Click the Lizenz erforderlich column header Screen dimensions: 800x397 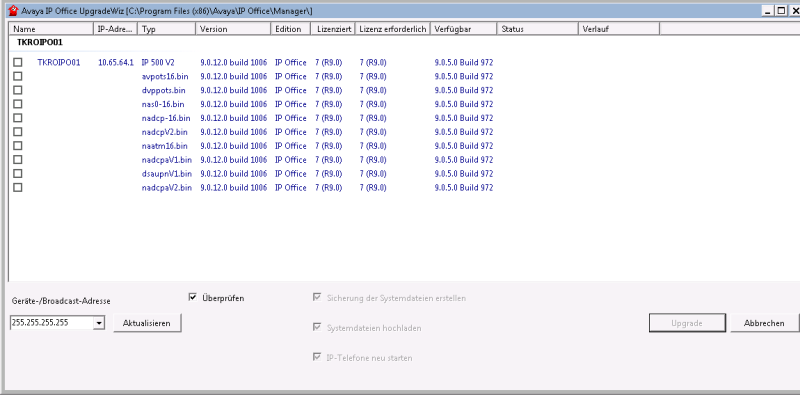click(x=392, y=29)
